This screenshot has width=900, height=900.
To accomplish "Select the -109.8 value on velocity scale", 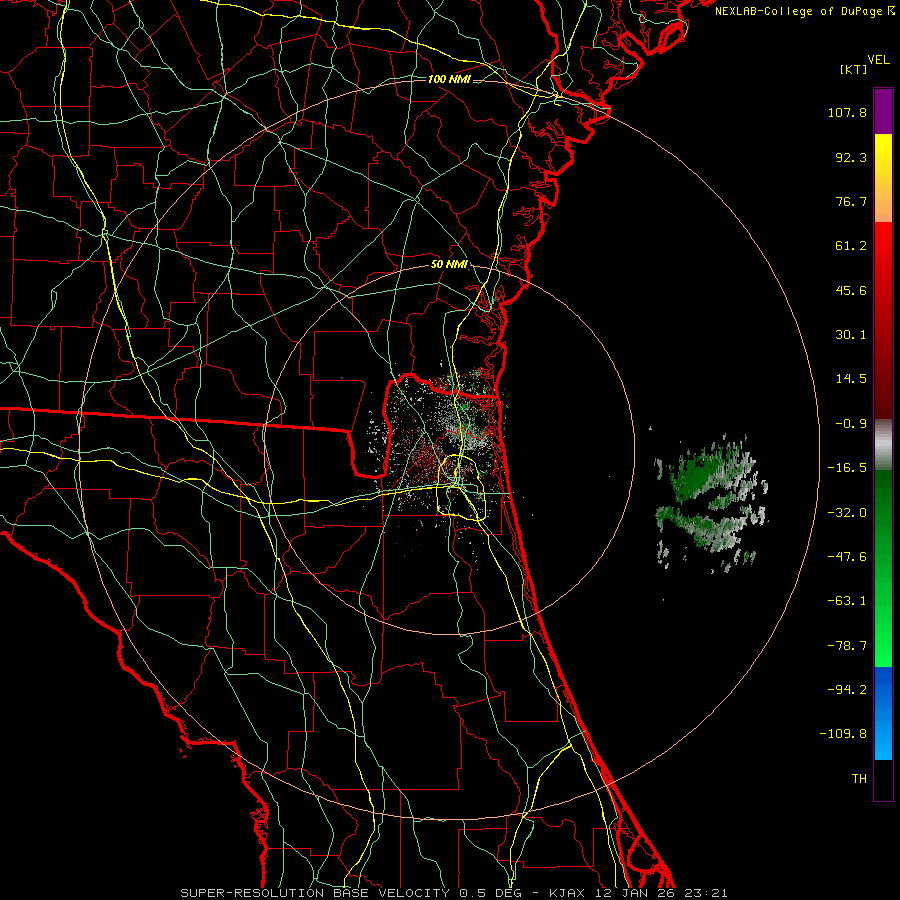I will (843, 734).
